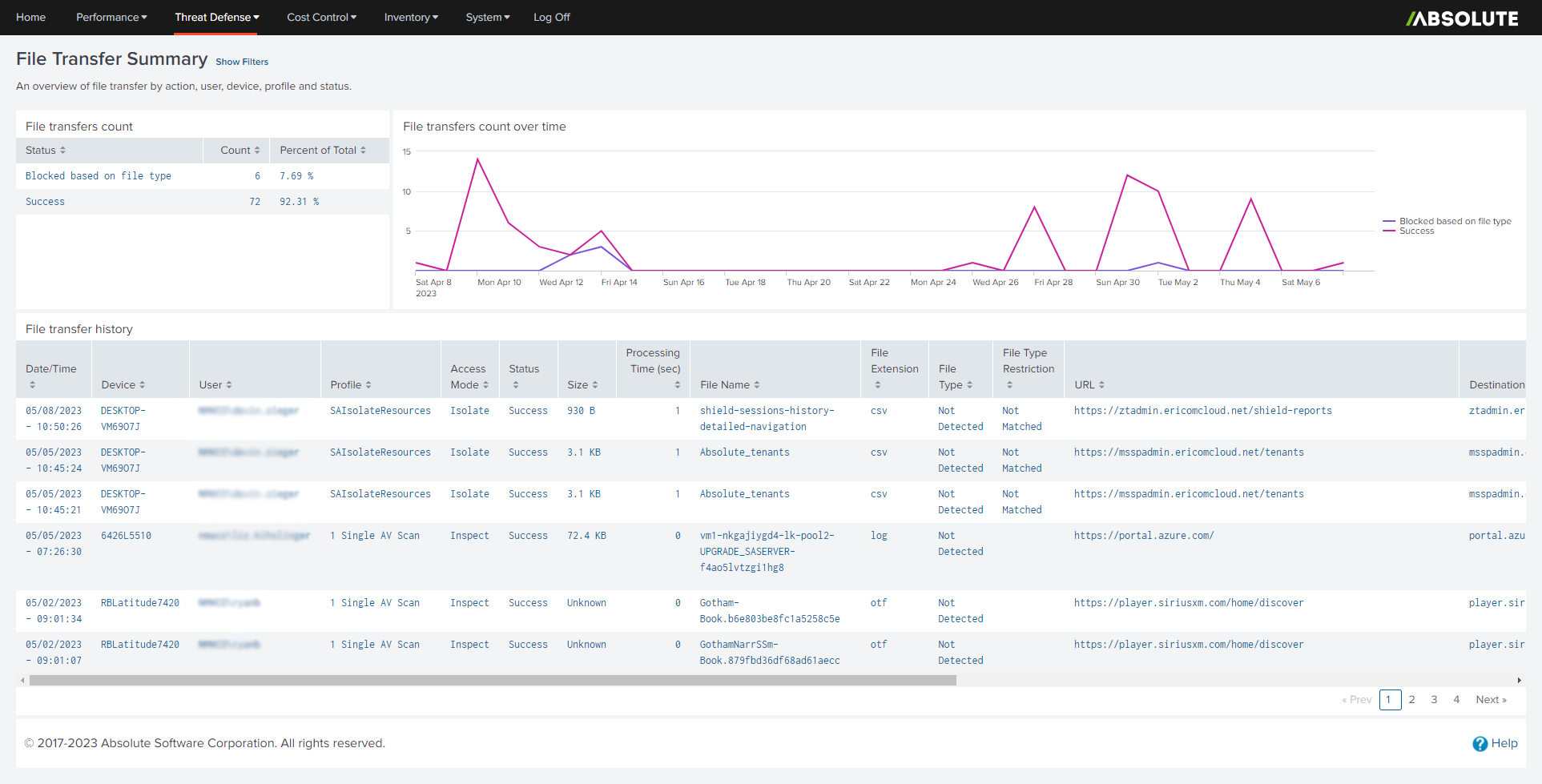Click the Help question mark icon
This screenshot has width=1542, height=784.
point(1480,744)
